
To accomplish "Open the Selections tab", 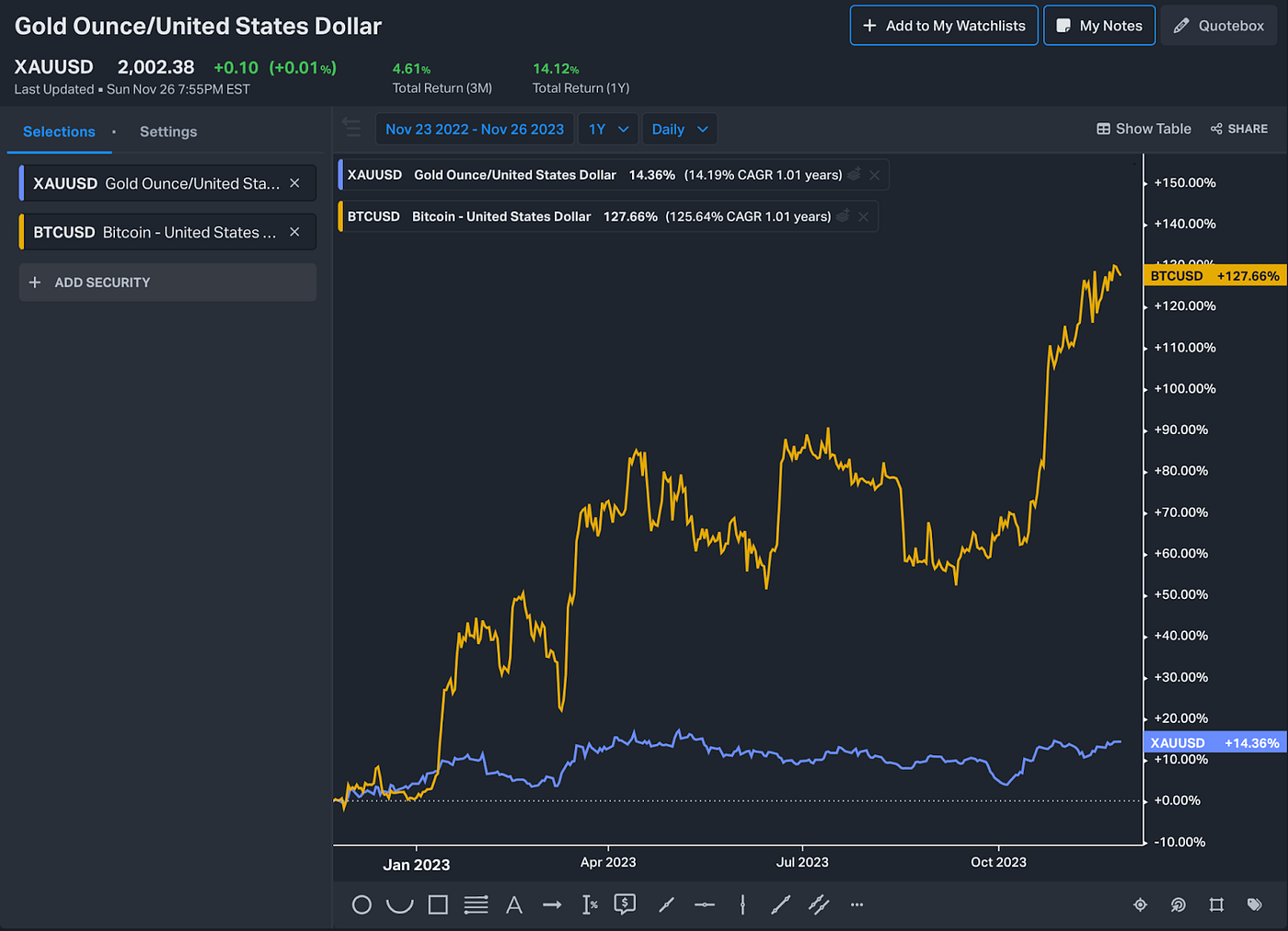I will point(59,132).
